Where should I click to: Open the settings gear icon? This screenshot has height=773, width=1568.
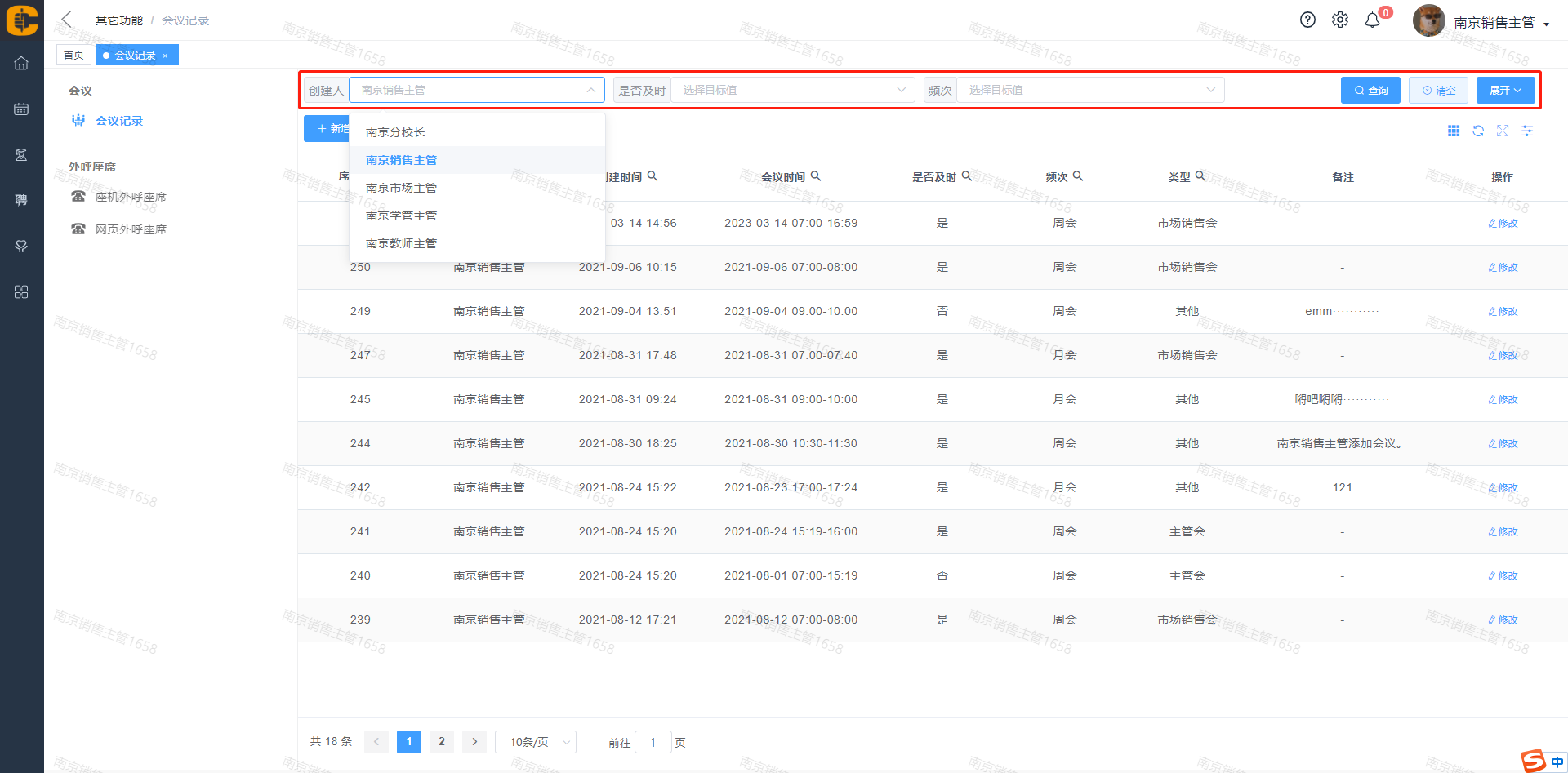(x=1340, y=20)
